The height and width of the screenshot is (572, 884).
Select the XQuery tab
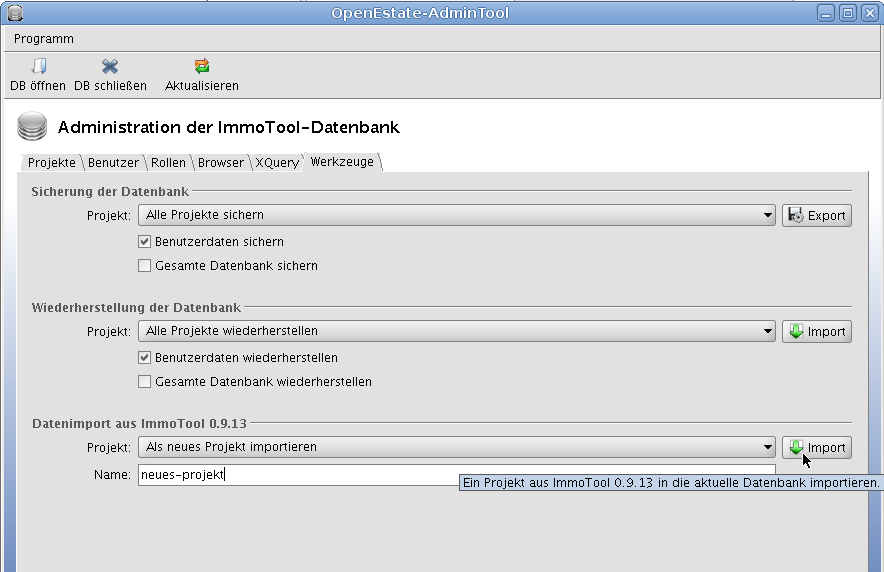276,162
